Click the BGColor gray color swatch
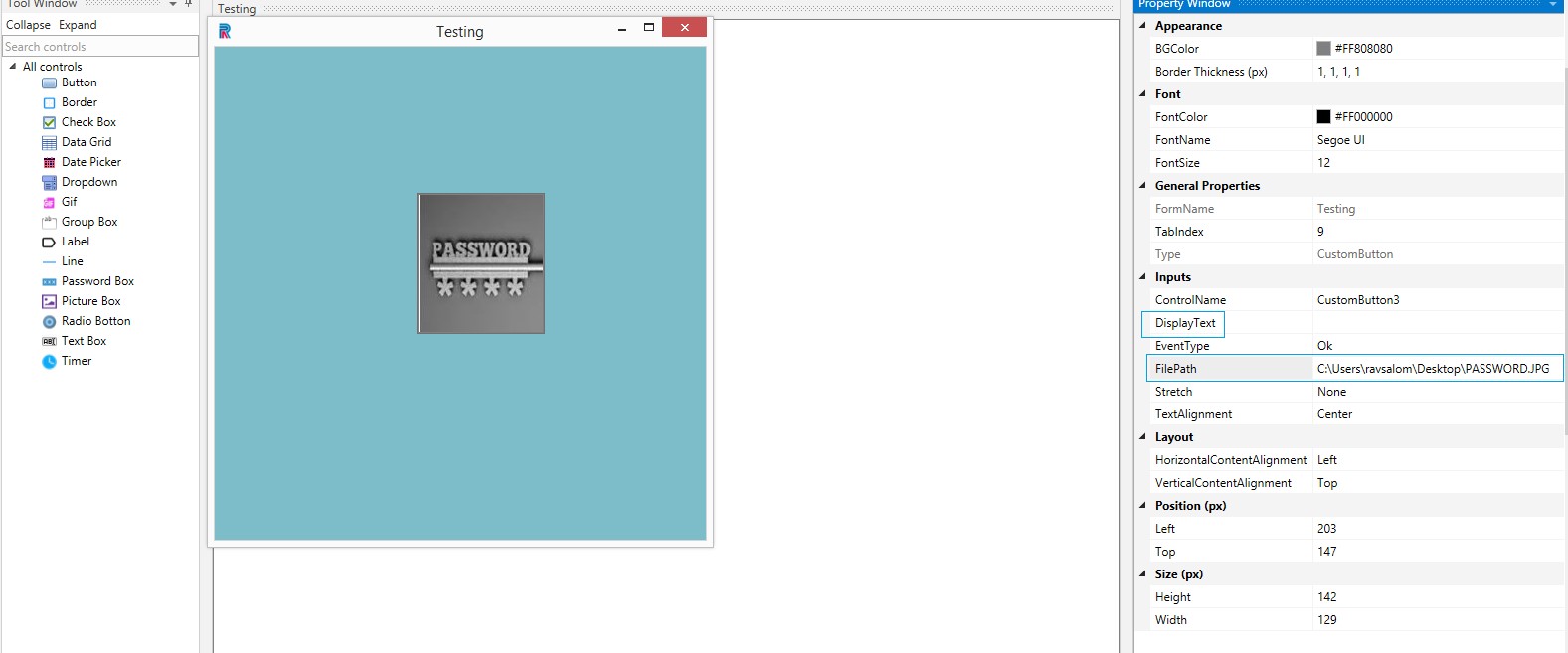The height and width of the screenshot is (653, 1568). coord(1323,49)
